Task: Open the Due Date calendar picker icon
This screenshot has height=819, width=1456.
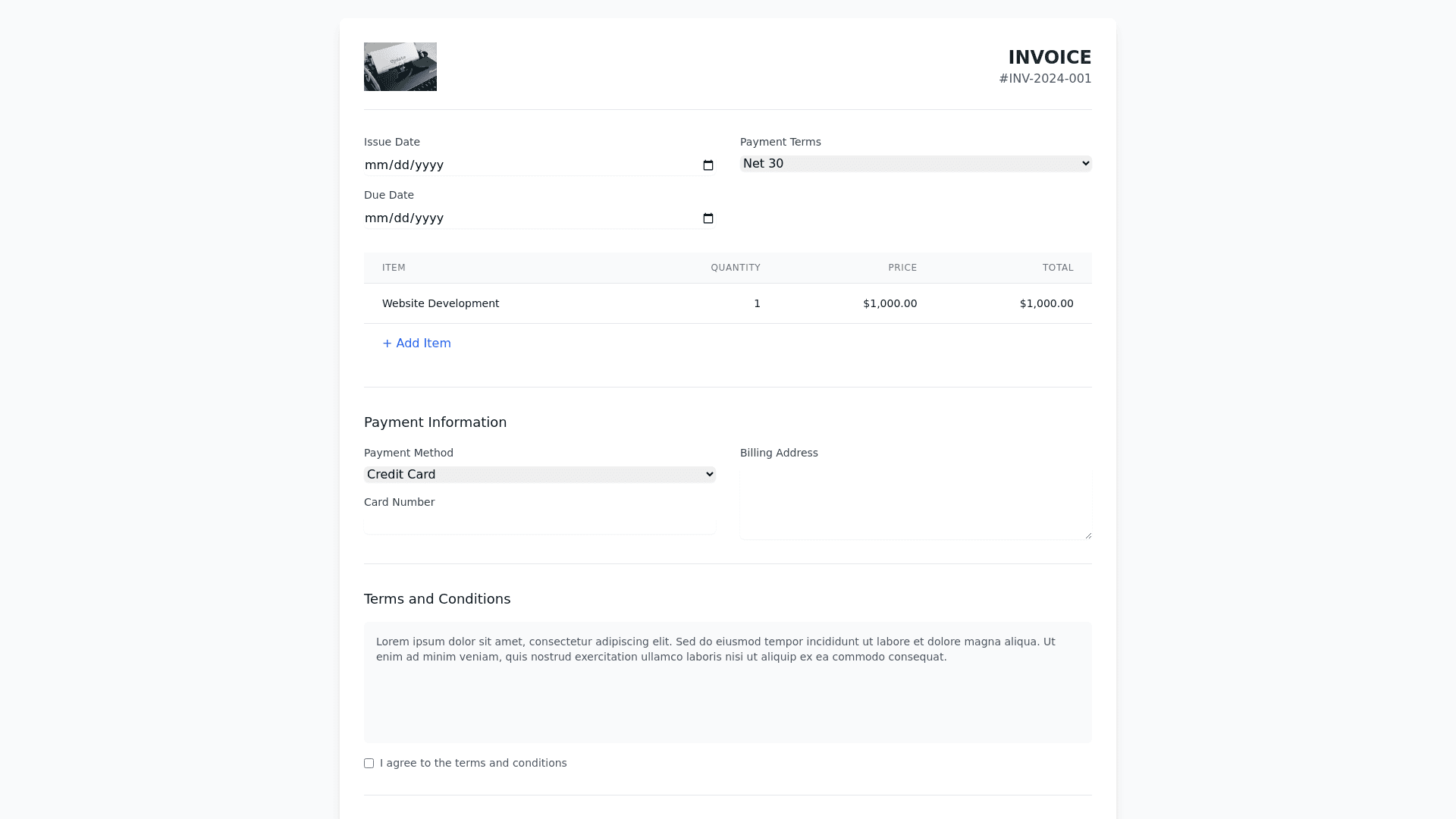Action: coord(708,218)
